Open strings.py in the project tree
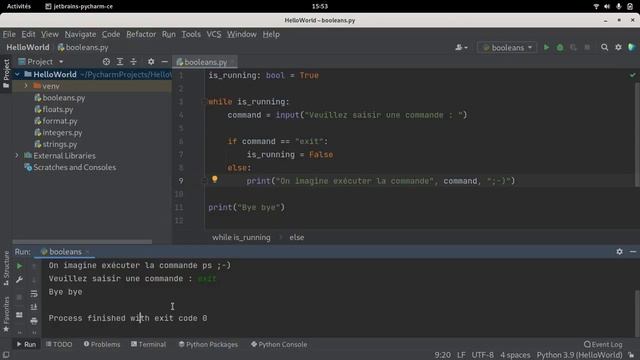The width and height of the screenshot is (640, 360). click(x=60, y=144)
